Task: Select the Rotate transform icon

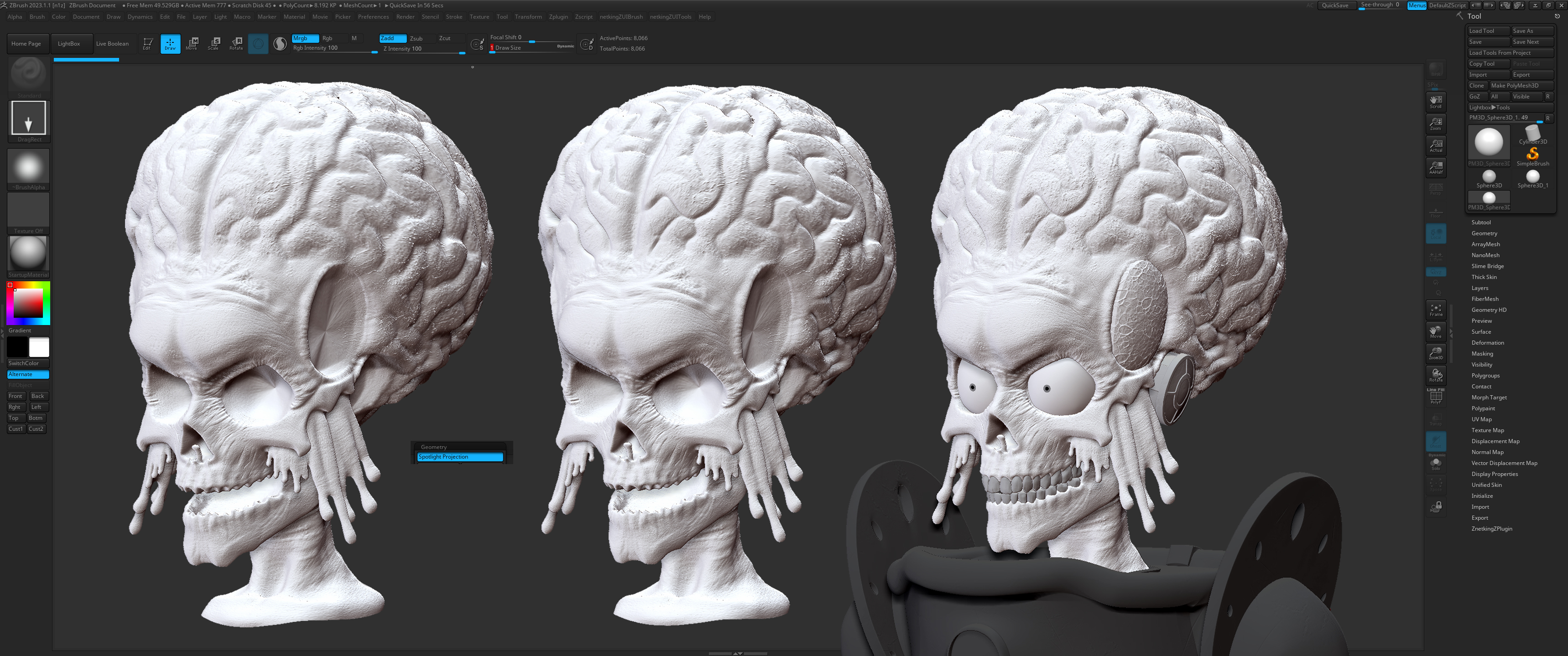Action: (x=237, y=43)
